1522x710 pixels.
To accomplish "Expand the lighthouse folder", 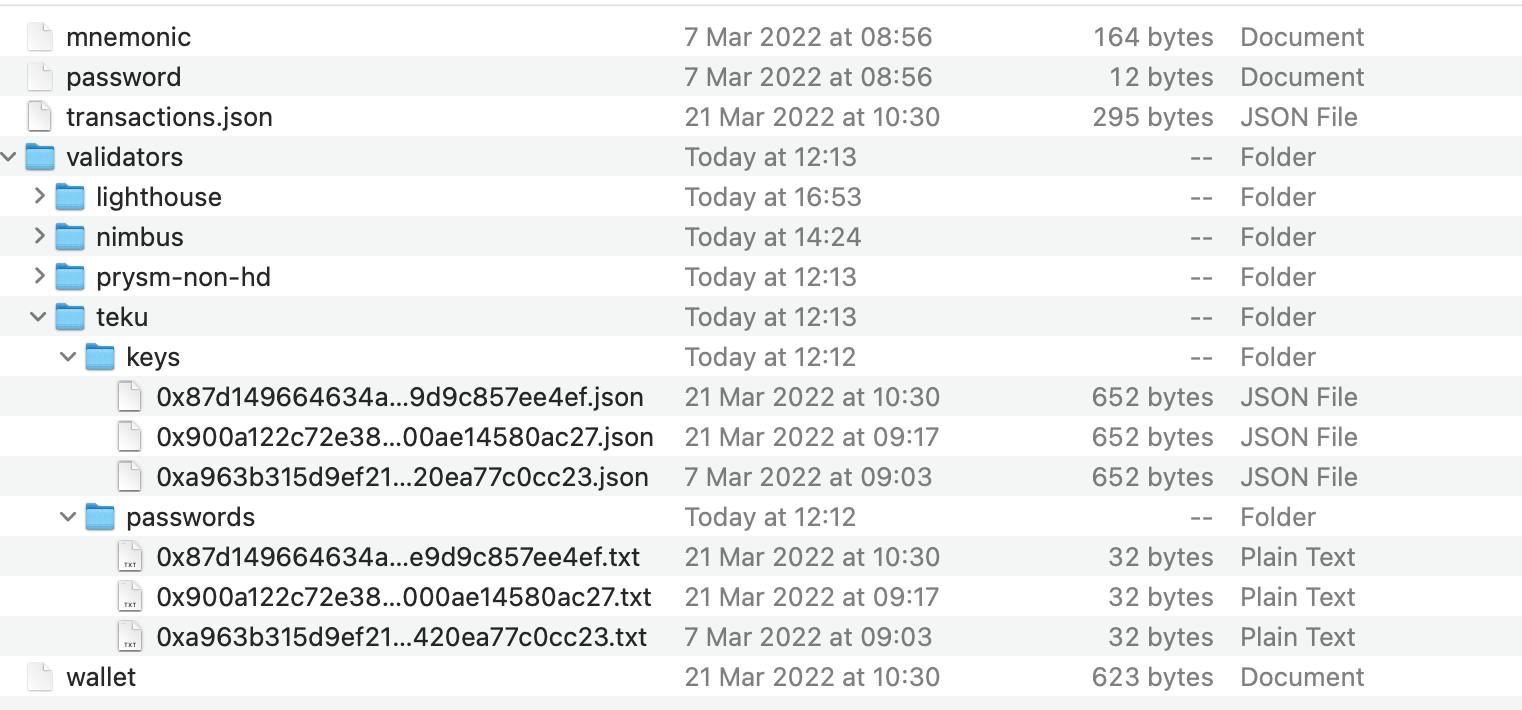I will coord(39,197).
